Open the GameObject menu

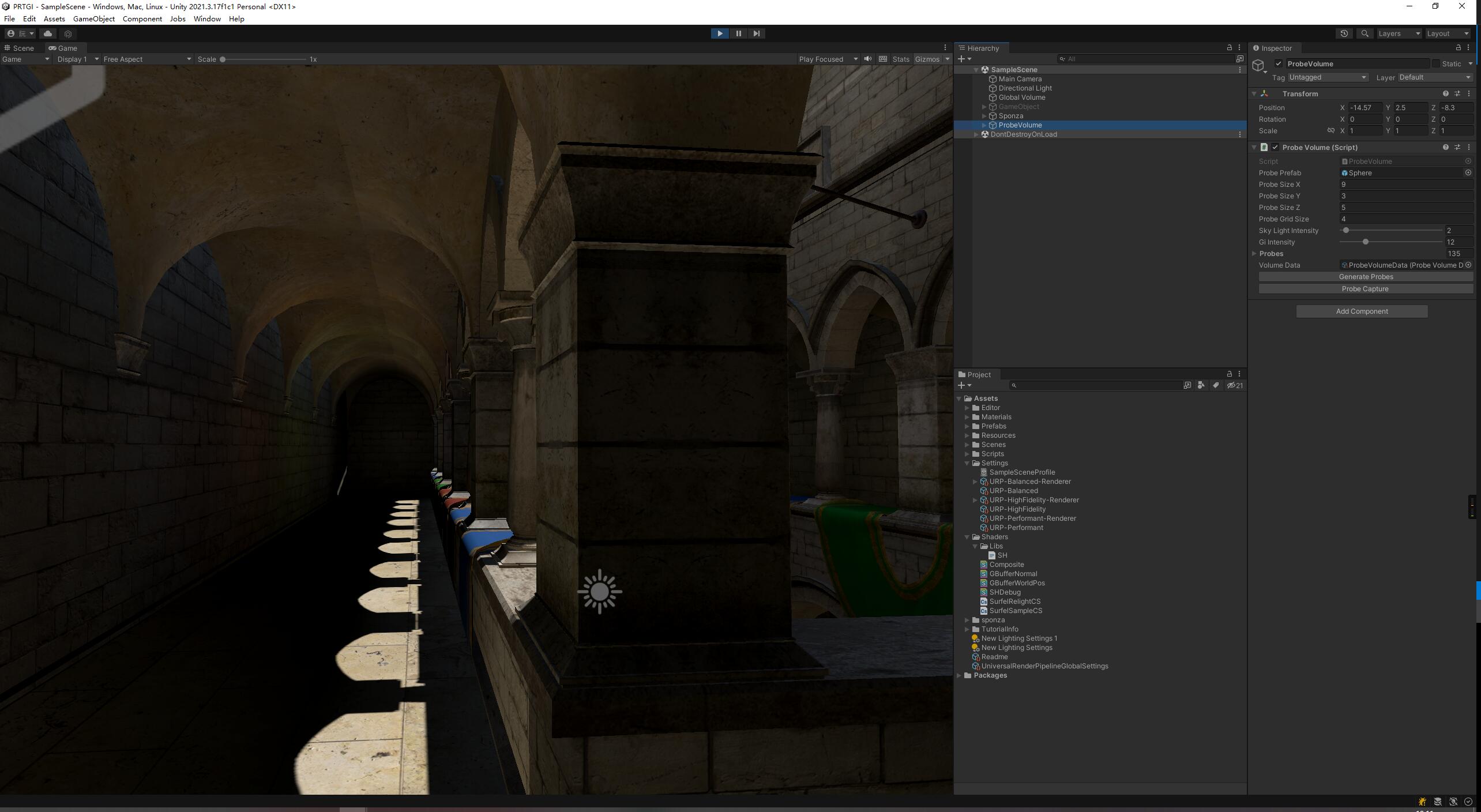click(x=93, y=18)
